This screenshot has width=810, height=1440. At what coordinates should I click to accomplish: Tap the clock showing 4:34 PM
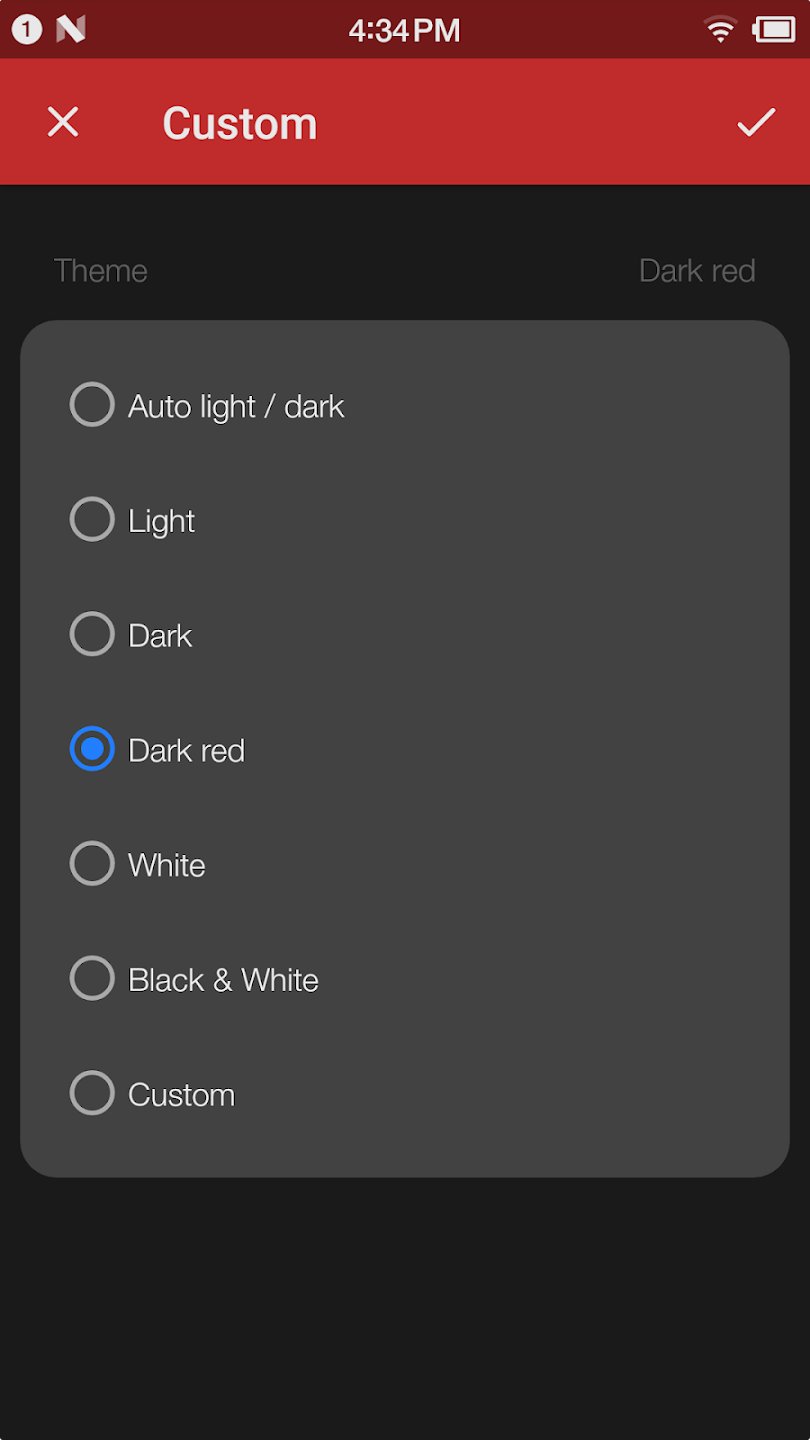coord(404,30)
